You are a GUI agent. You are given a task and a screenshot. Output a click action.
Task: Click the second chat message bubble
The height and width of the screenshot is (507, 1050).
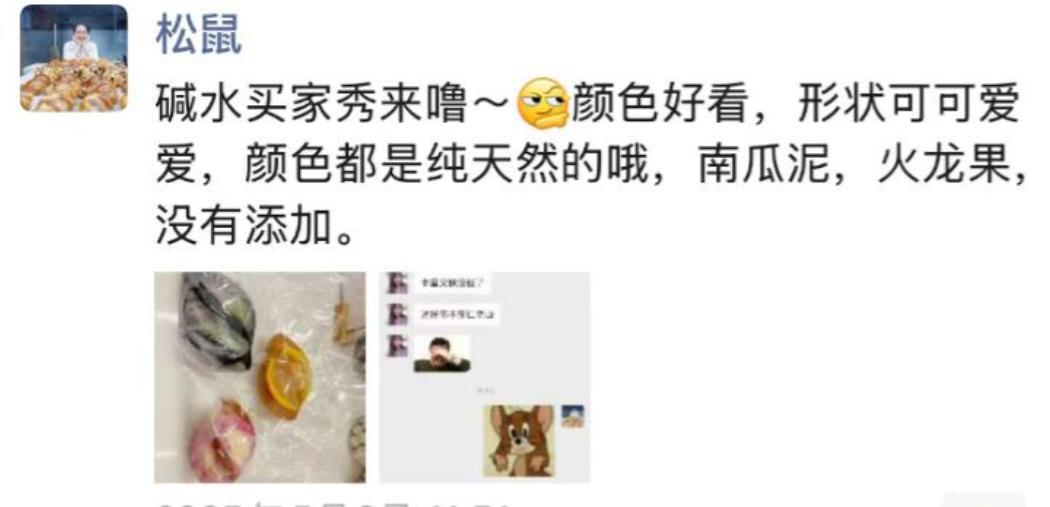tap(459, 314)
